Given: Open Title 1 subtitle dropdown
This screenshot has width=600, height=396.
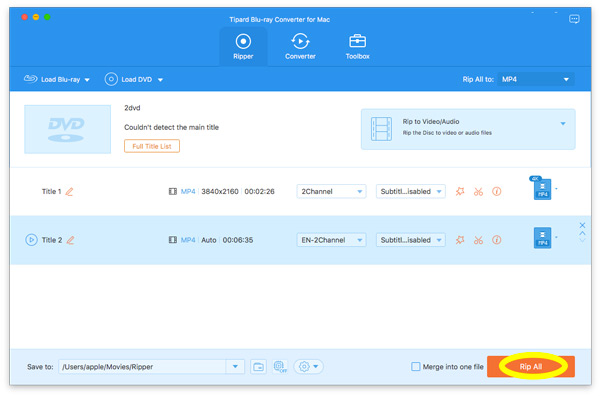Looking at the screenshot, I should pos(411,191).
